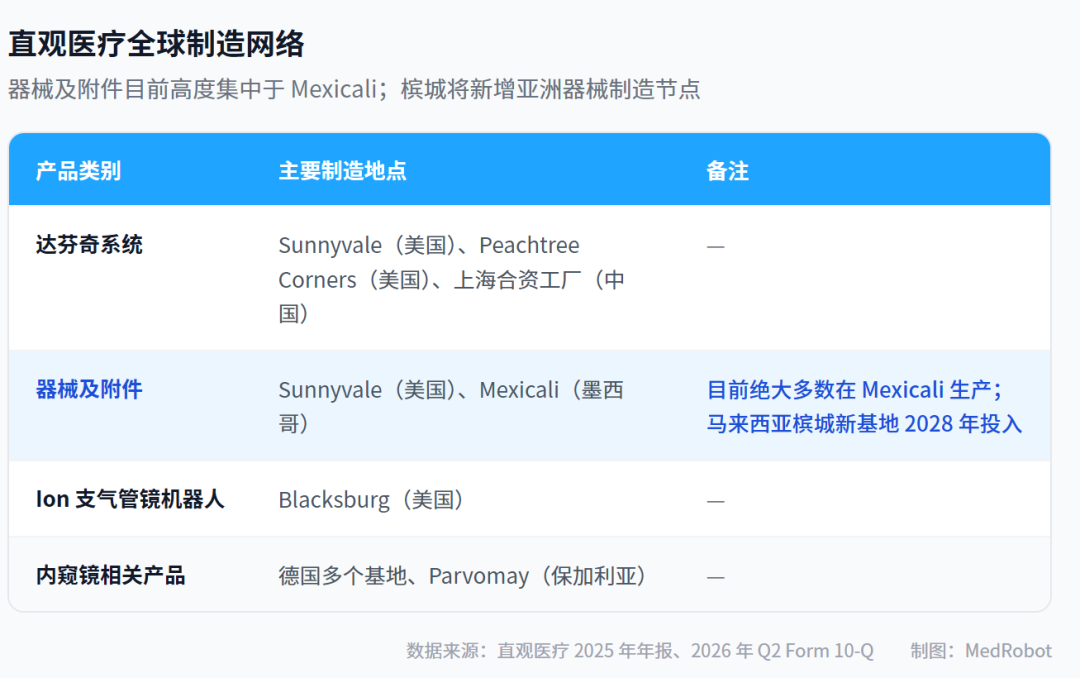The width and height of the screenshot is (1080, 678).
Task: Select the 达芬奇系统 row label
Action: [x=89, y=245]
